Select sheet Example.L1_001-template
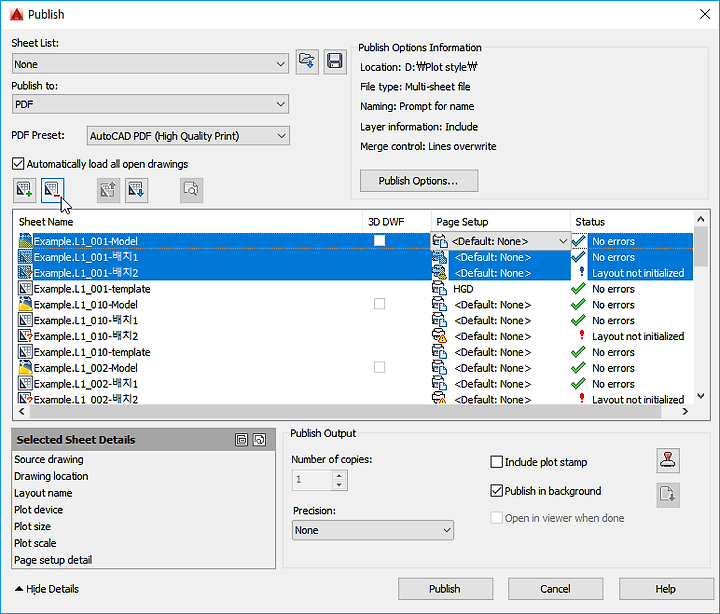Viewport: 720px width, 614px height. click(x=92, y=289)
